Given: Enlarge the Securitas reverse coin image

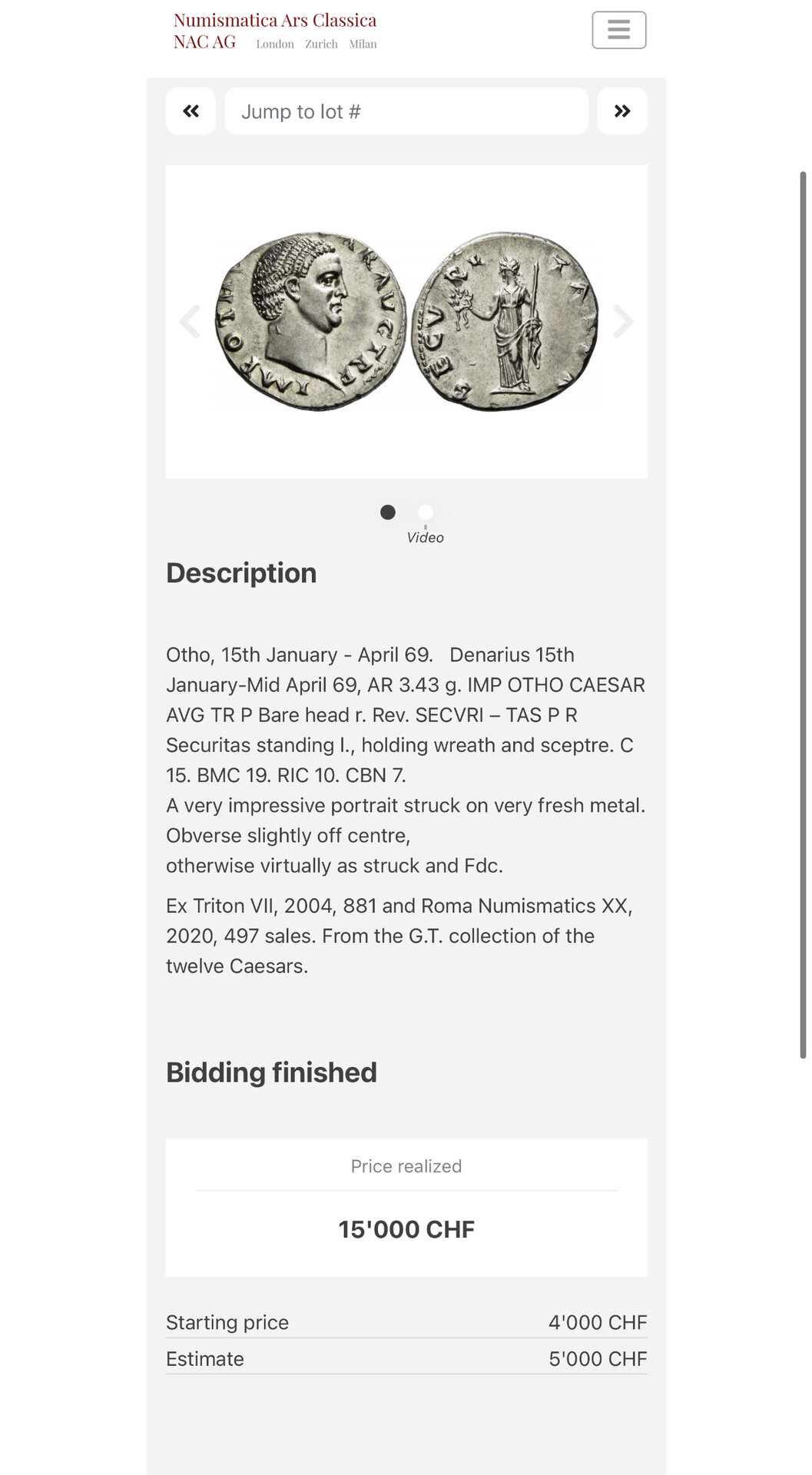Looking at the screenshot, I should [x=504, y=321].
